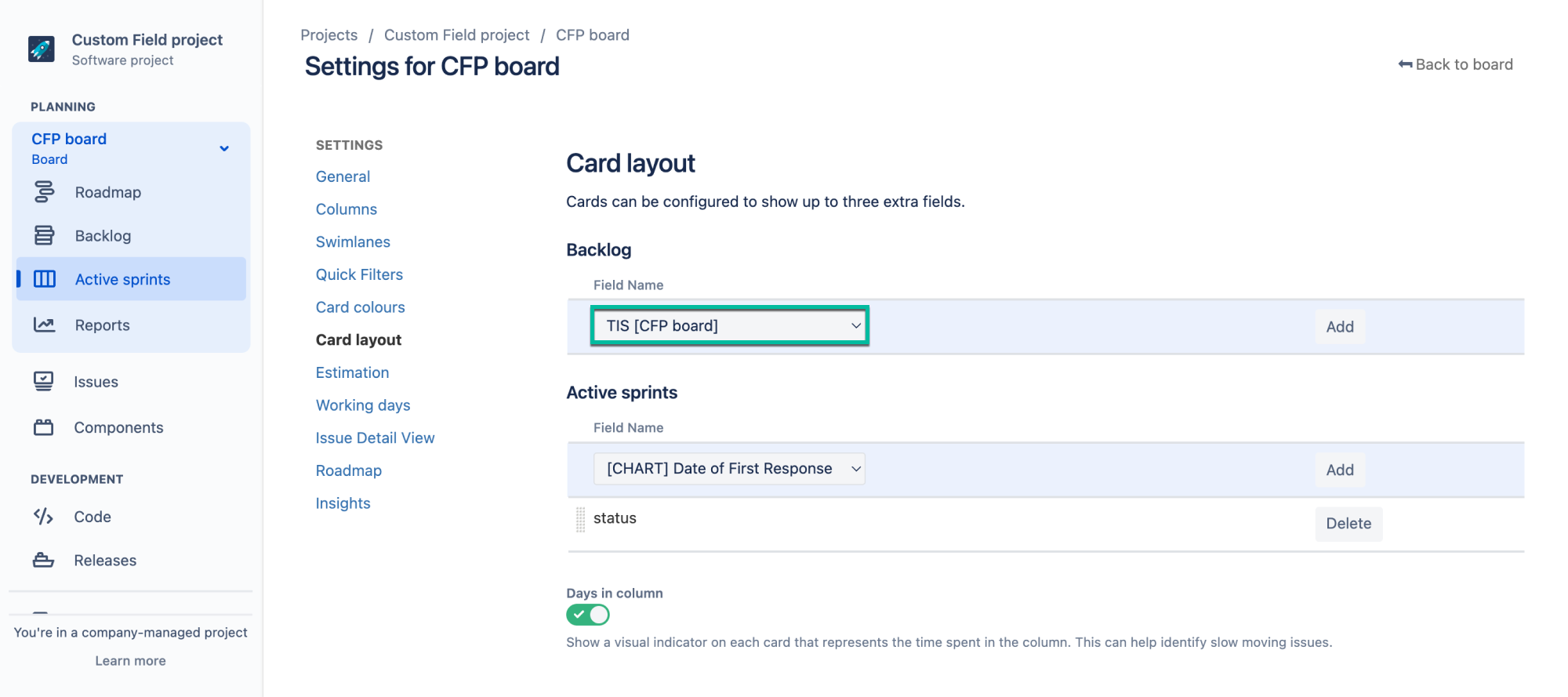Select the Components calendar-style icon
Viewport: 1568px width, 697px height.
[45, 427]
